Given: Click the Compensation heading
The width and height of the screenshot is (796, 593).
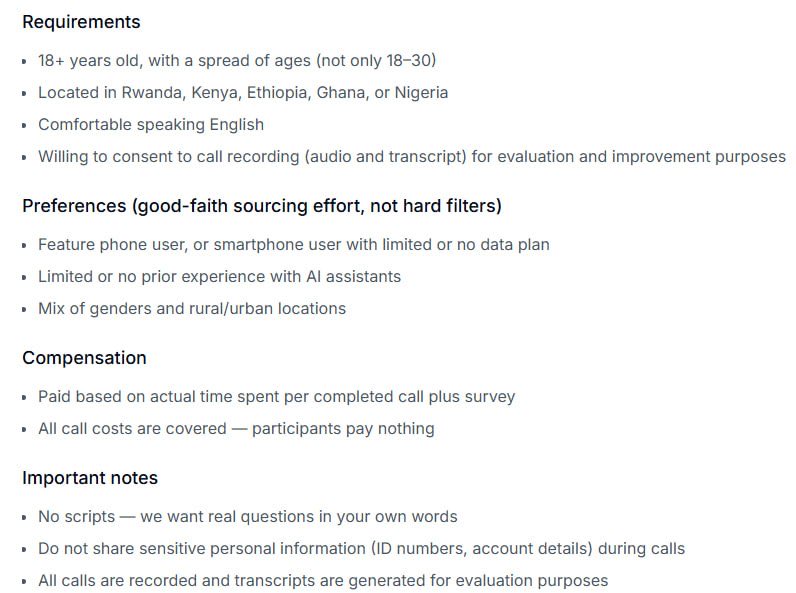Looking at the screenshot, I should pos(84,358).
